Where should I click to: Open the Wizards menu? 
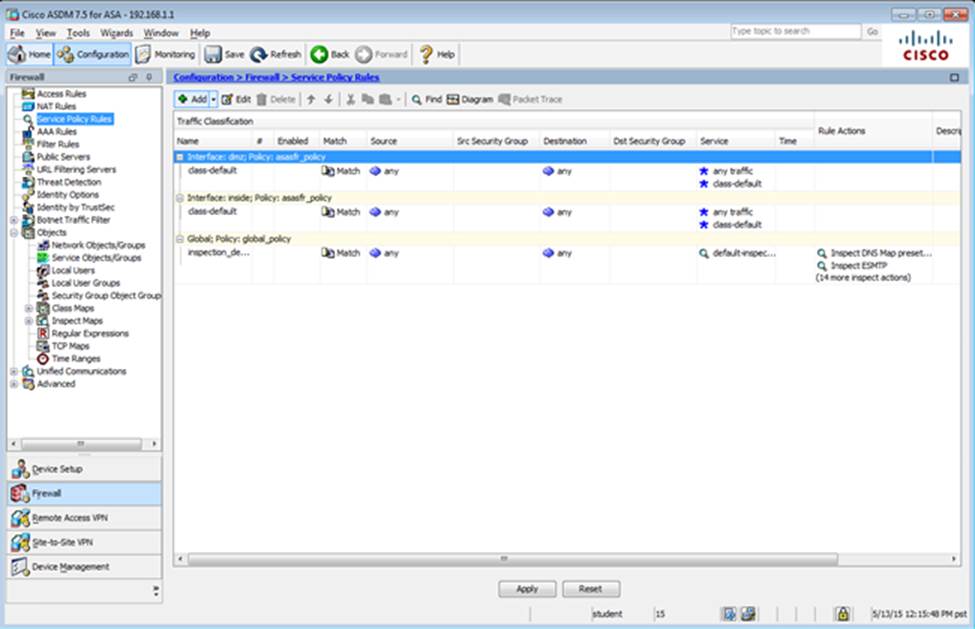pyautogui.click(x=116, y=33)
